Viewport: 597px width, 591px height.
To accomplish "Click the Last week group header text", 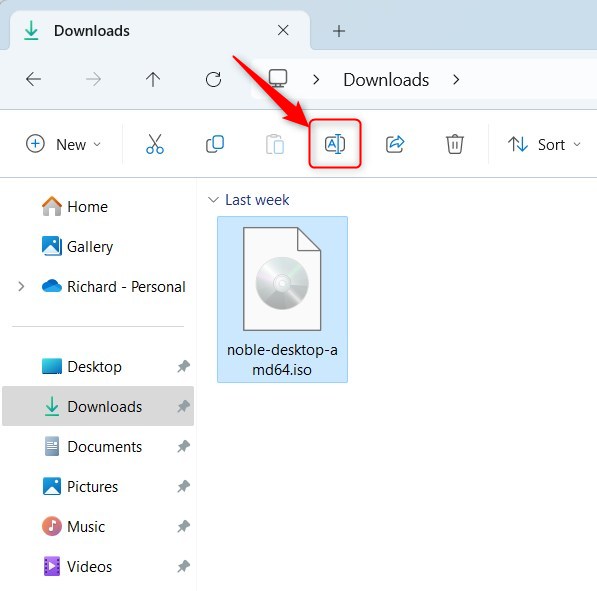I will tap(257, 200).
